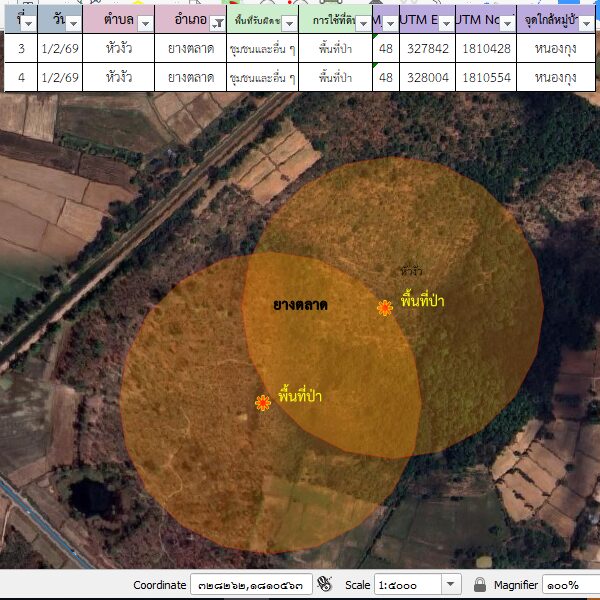Expand the วัน column filter arrow

pos(74,22)
